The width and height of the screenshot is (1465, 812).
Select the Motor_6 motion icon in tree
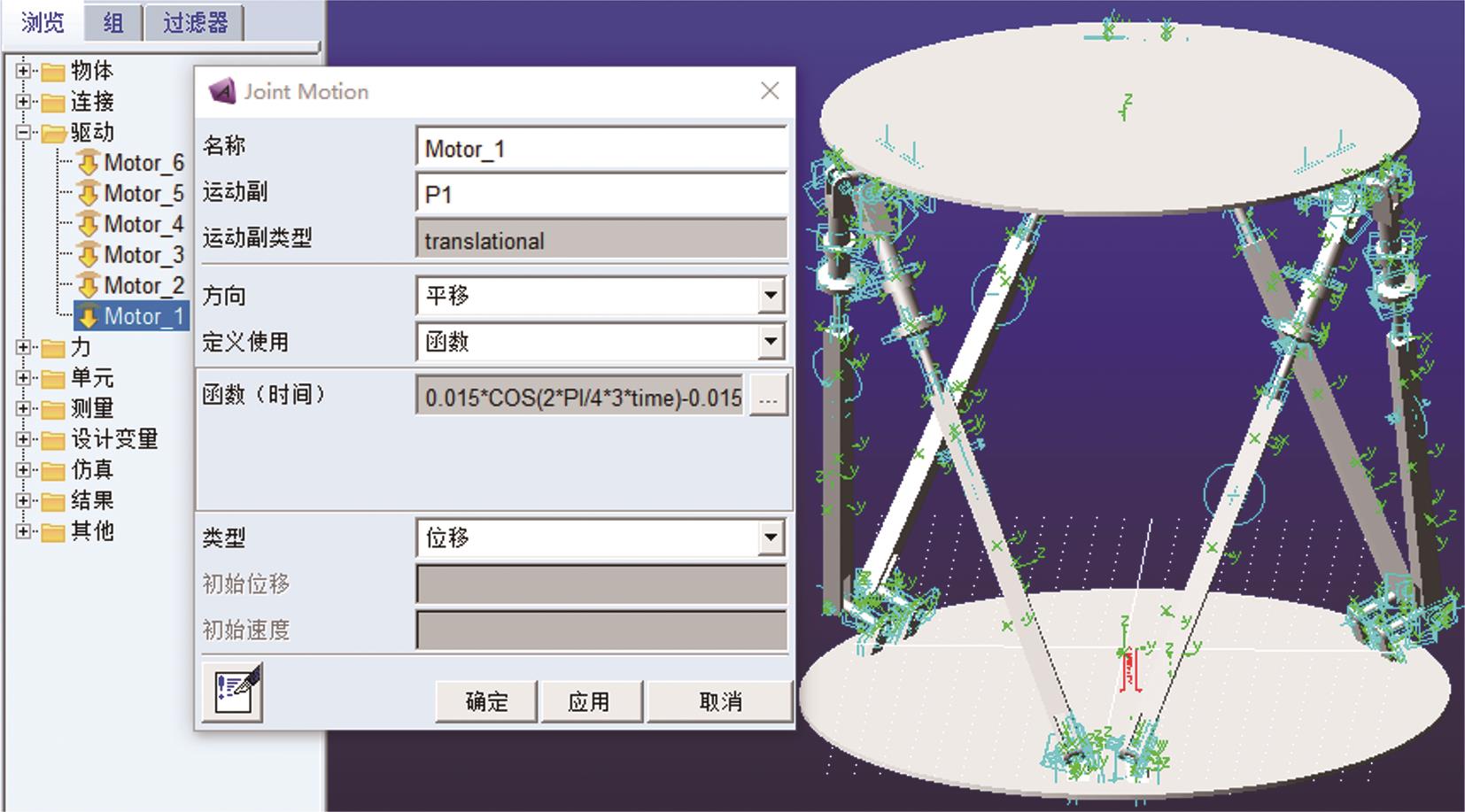[88, 163]
